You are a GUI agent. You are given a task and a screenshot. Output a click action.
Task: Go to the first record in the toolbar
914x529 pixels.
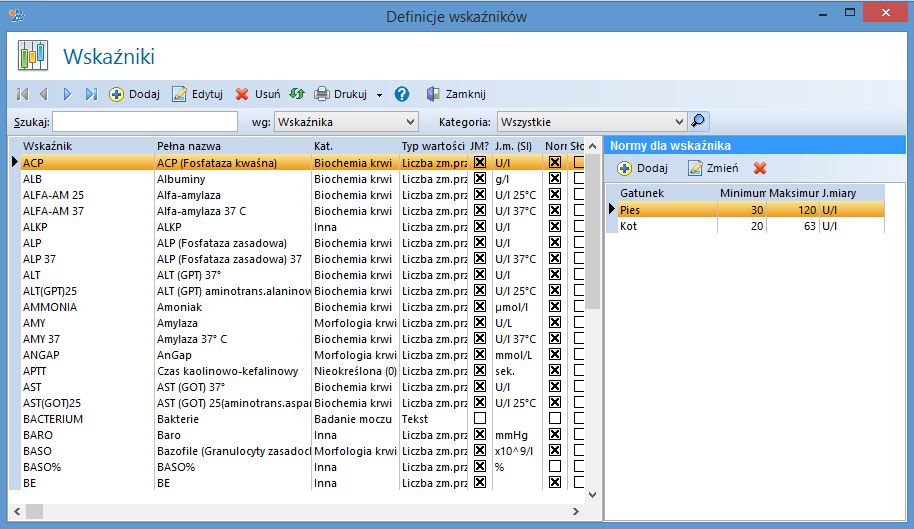point(23,94)
